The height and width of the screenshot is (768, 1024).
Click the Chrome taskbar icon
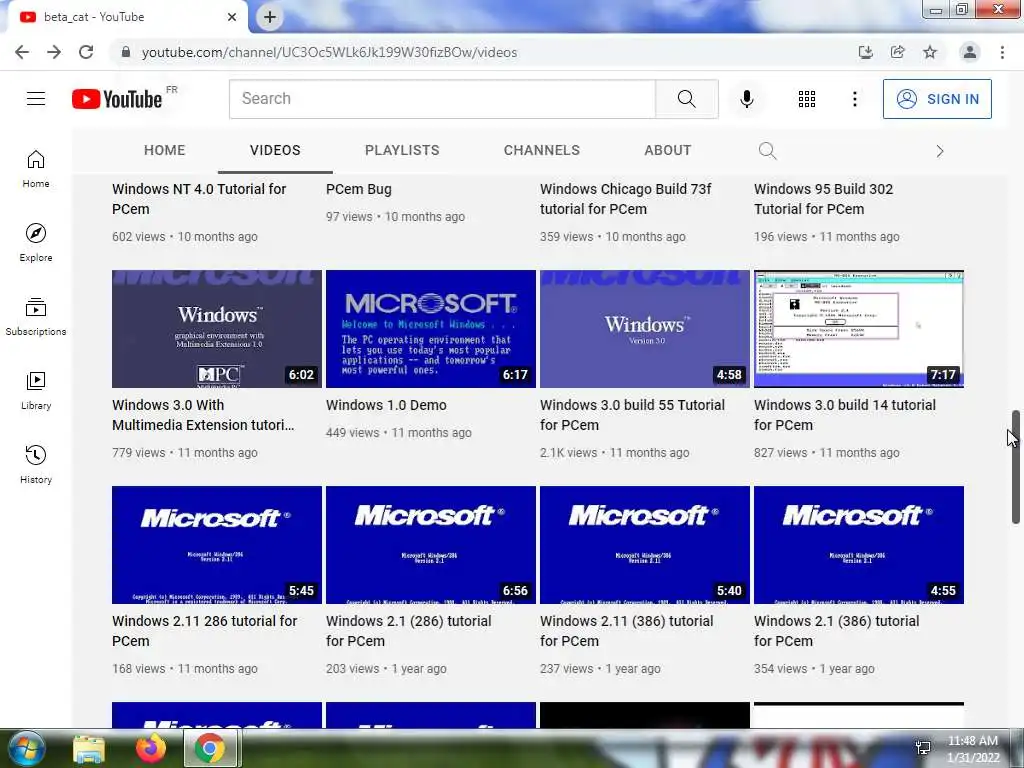209,748
